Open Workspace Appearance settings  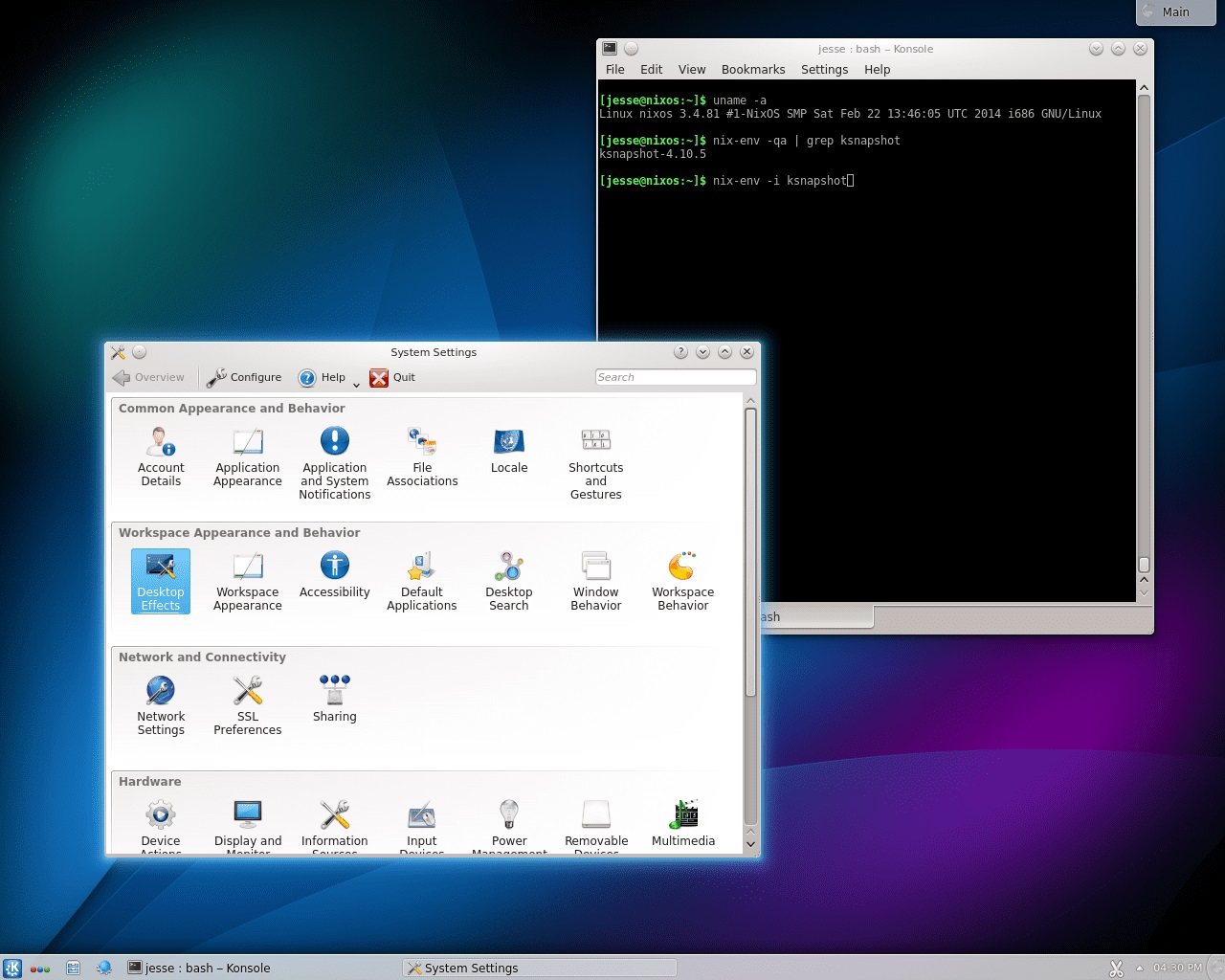coord(248,581)
